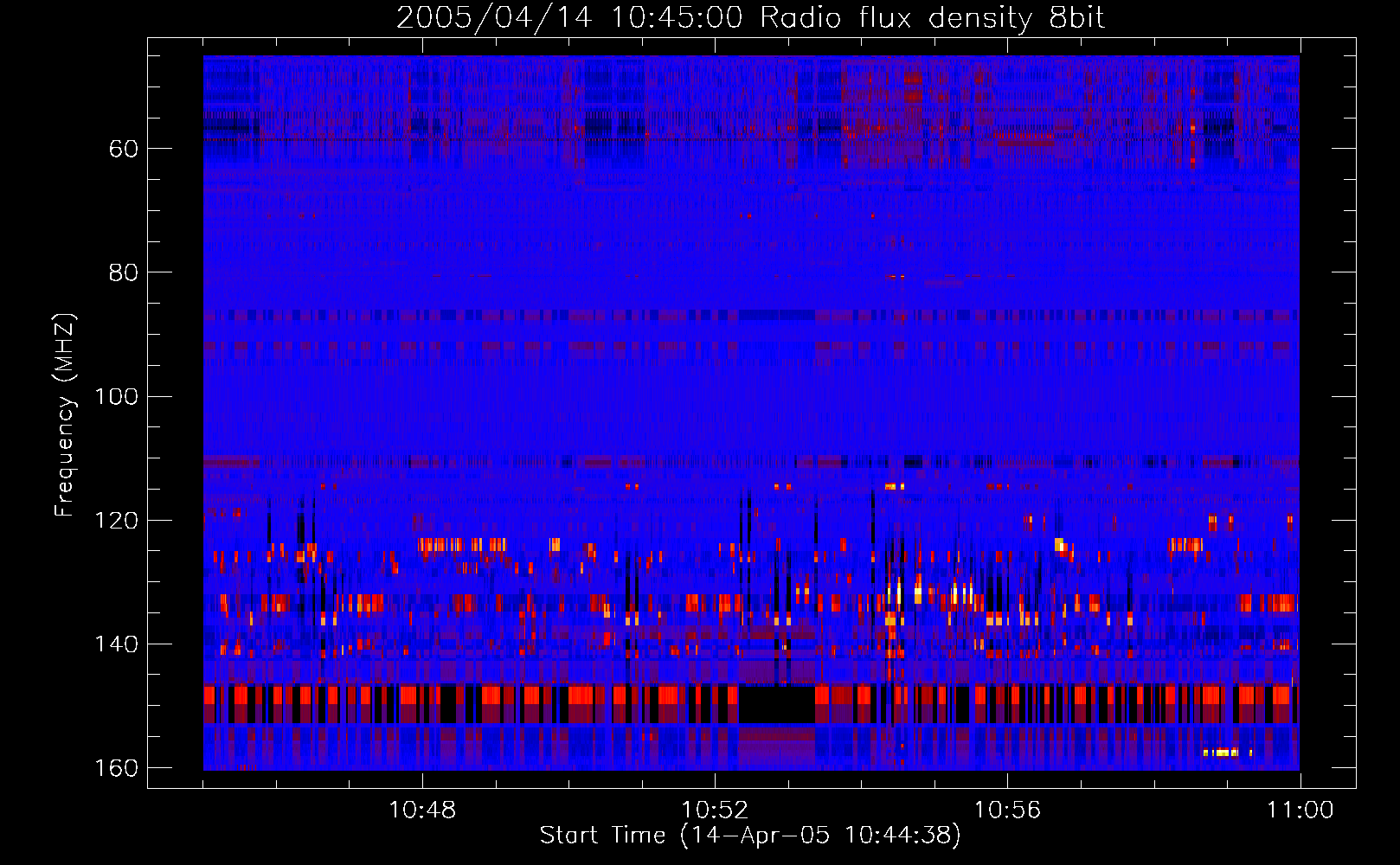1400x865 pixels.
Task: Click the 11:00 time tick label
Action: [1300, 811]
